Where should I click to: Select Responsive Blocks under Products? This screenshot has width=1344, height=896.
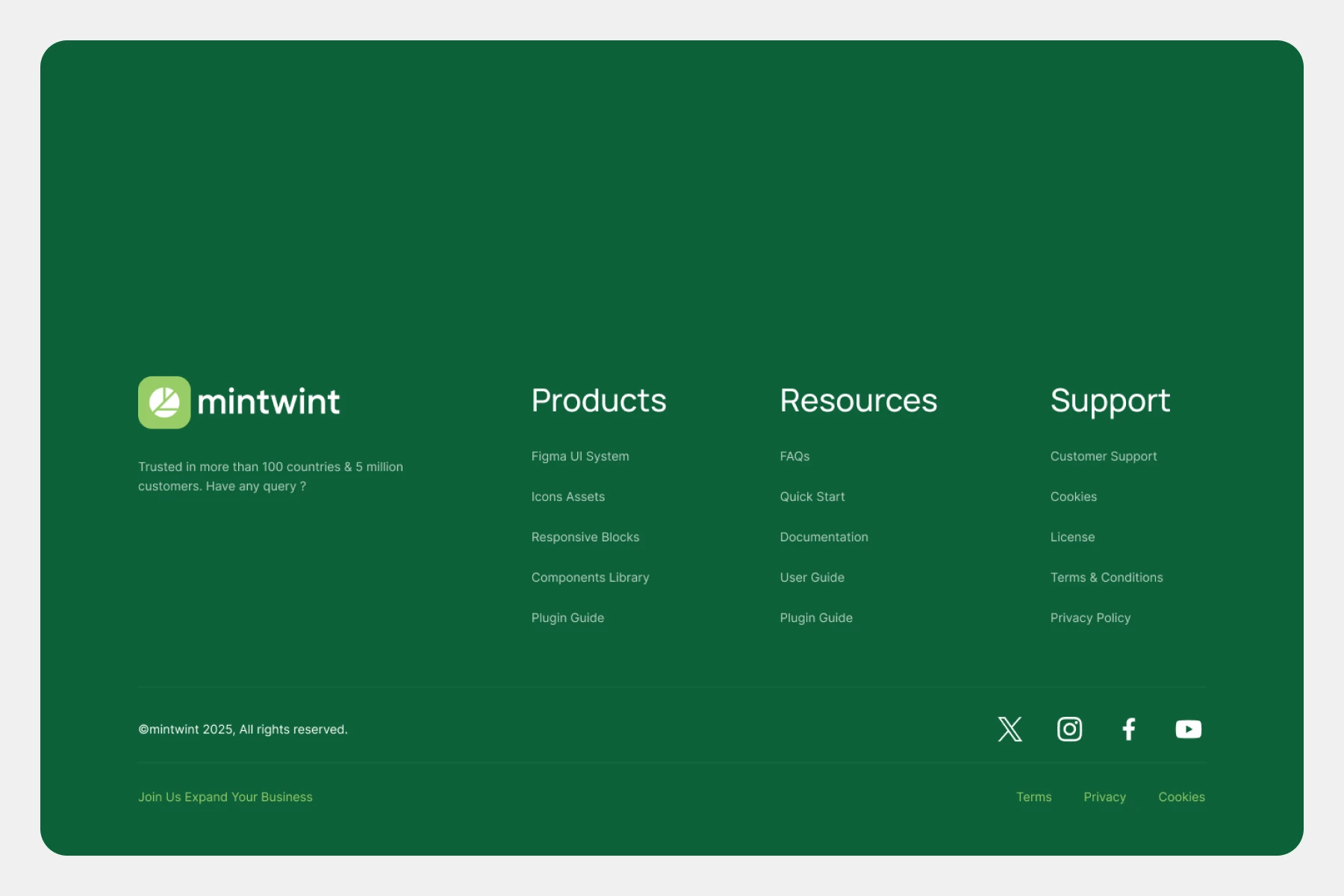(x=585, y=537)
